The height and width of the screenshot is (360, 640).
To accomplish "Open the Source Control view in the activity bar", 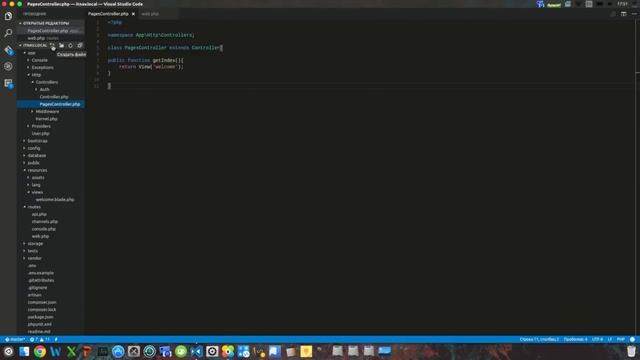I will point(8,50).
